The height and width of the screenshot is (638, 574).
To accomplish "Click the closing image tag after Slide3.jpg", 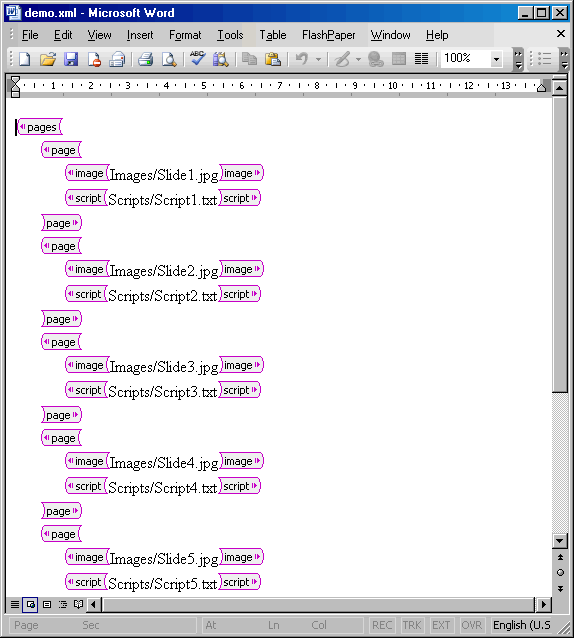I will pos(241,365).
